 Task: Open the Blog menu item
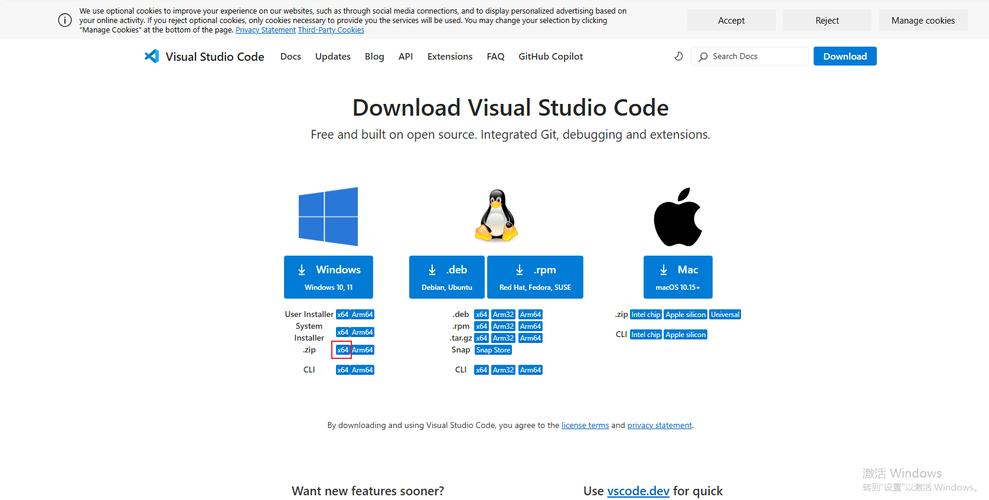(x=374, y=56)
